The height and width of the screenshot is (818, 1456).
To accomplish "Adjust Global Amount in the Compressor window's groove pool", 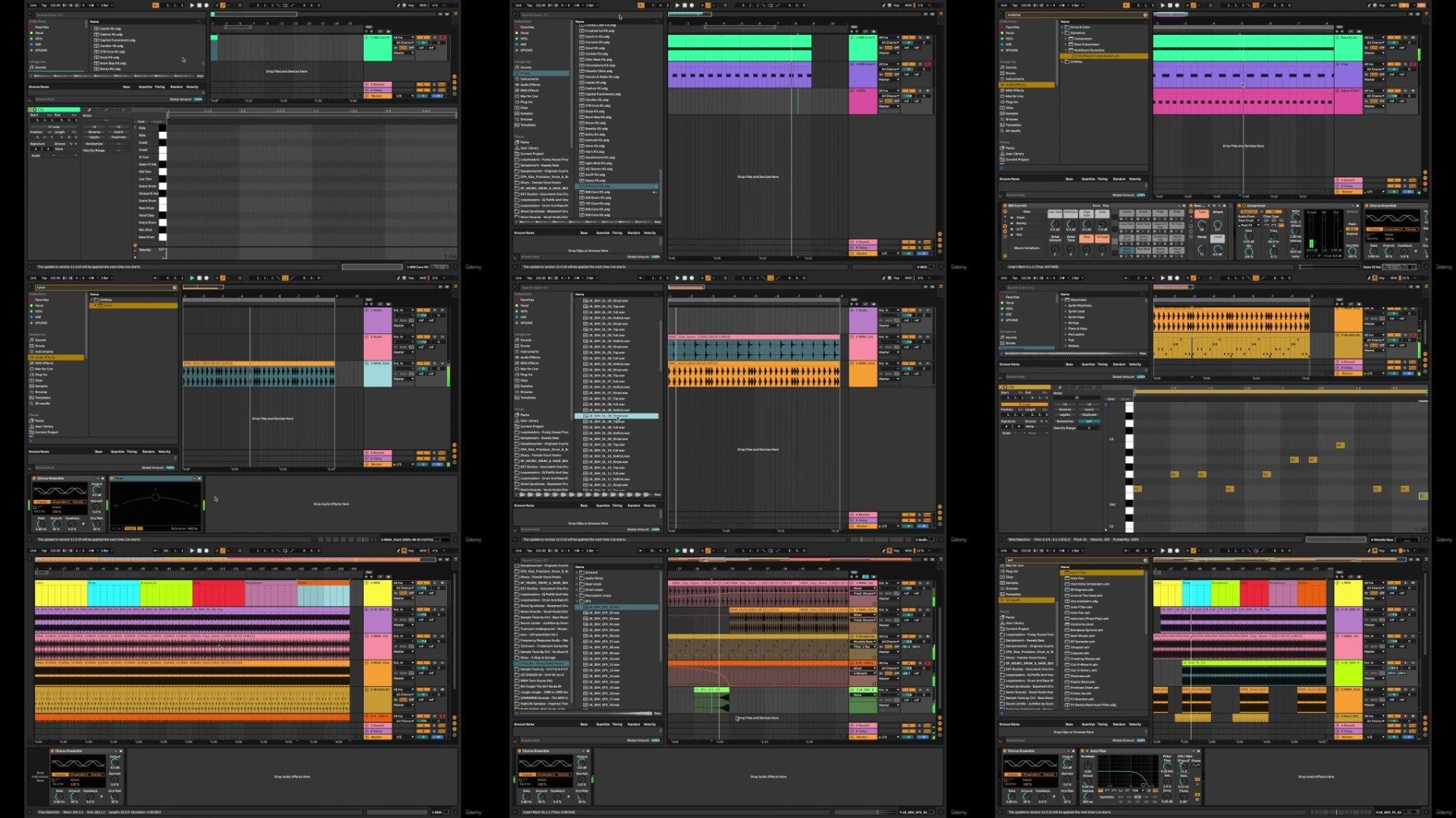I will (x=1141, y=195).
